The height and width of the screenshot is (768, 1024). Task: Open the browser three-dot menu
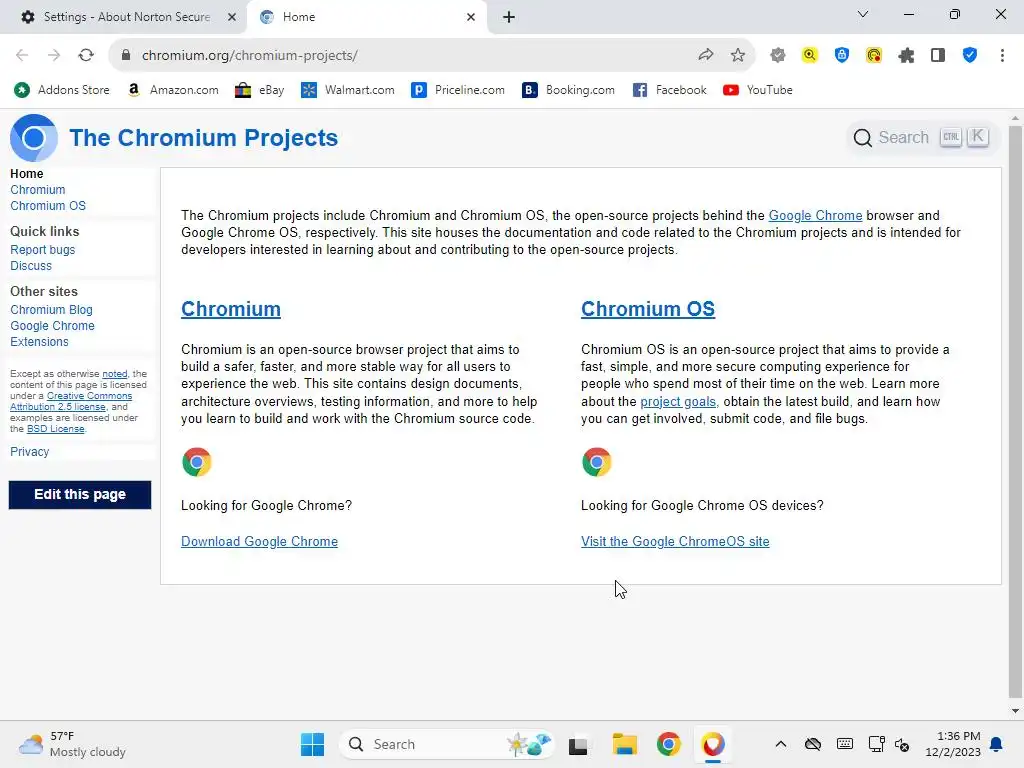[x=1002, y=56]
